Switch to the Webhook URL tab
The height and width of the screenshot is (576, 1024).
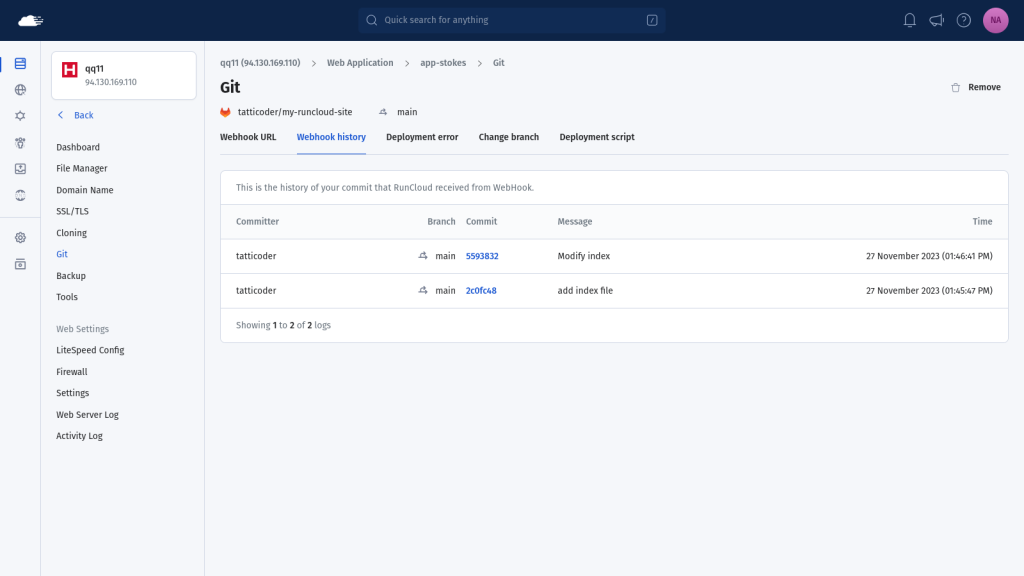click(x=248, y=137)
